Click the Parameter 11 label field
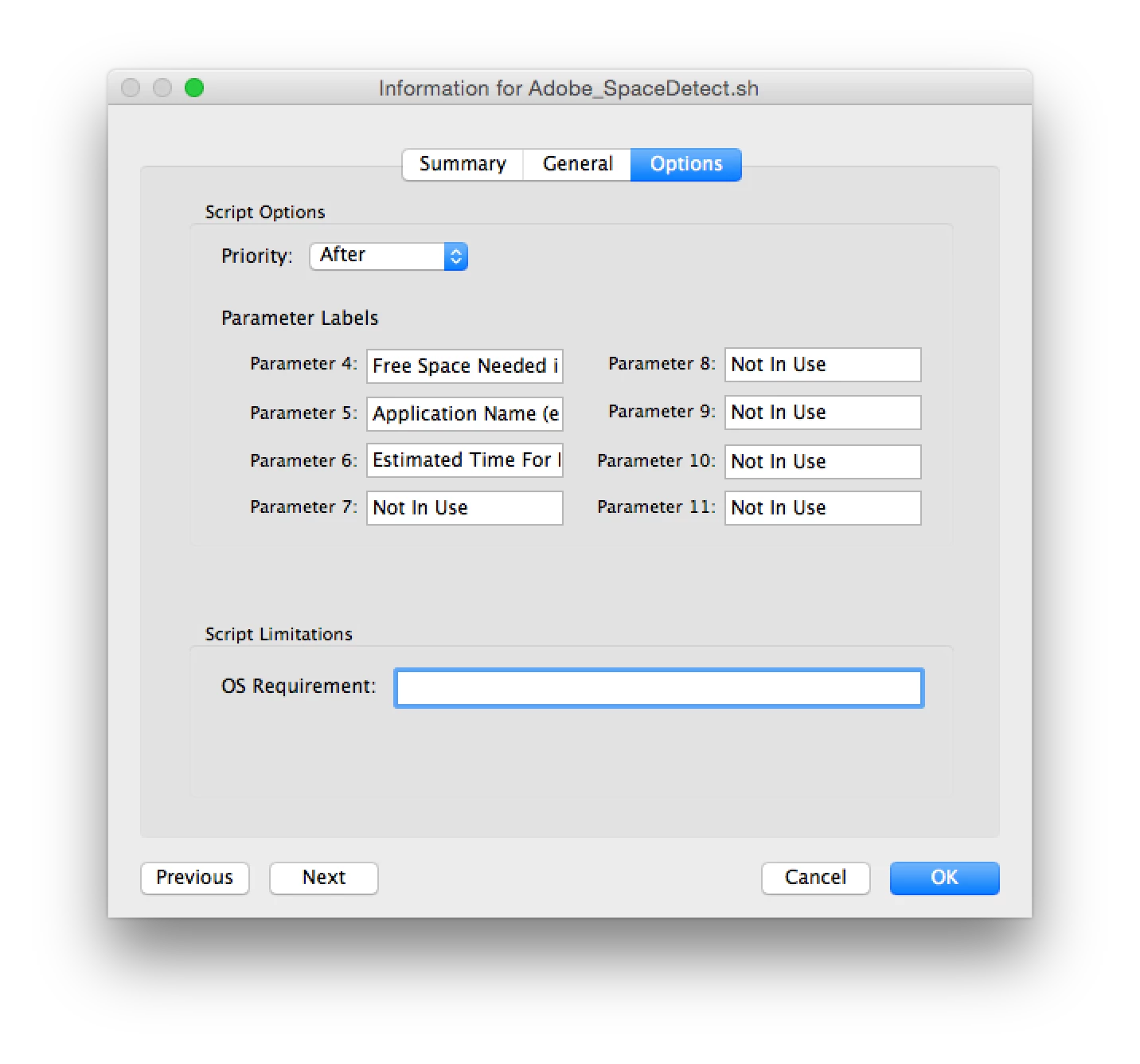The height and width of the screenshot is (1064, 1140). 823,508
